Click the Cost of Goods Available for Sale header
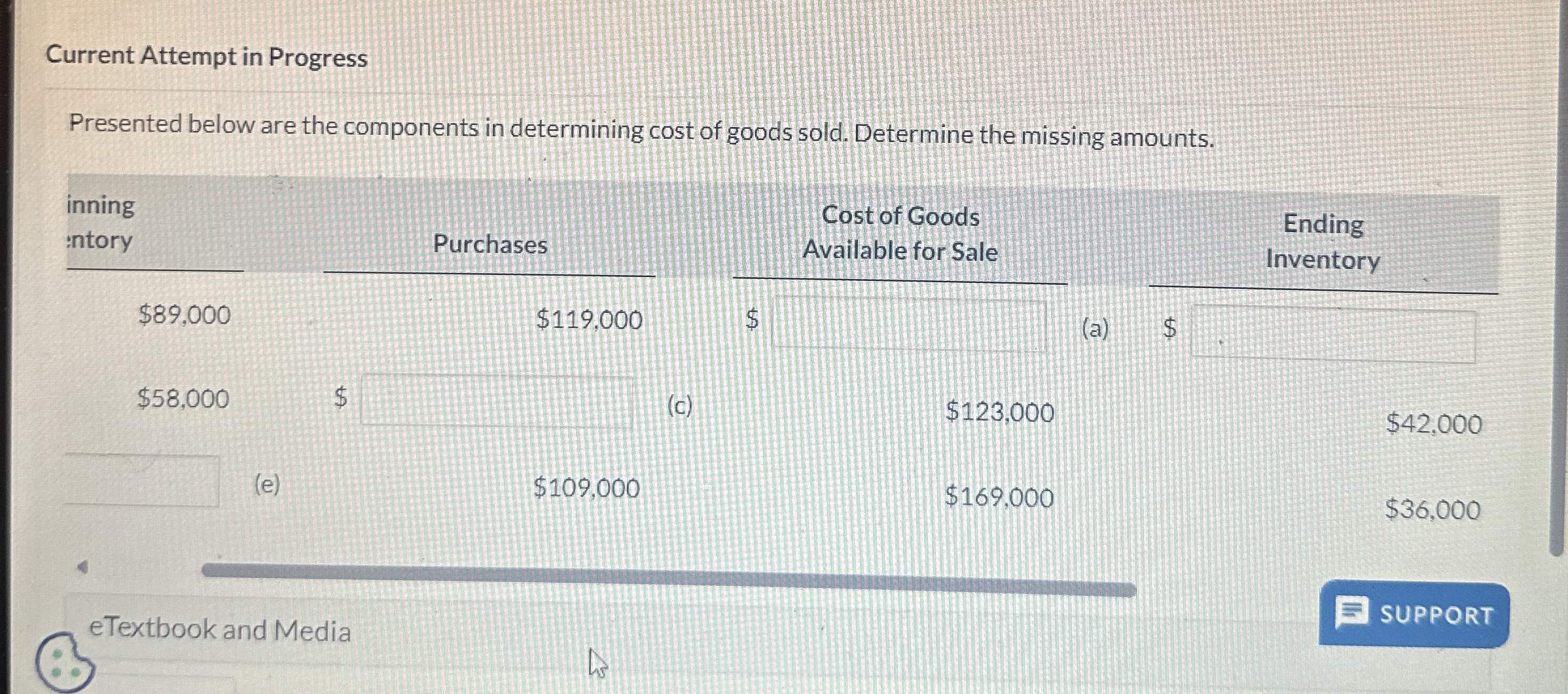Viewport: 1568px width, 694px height. [900, 234]
